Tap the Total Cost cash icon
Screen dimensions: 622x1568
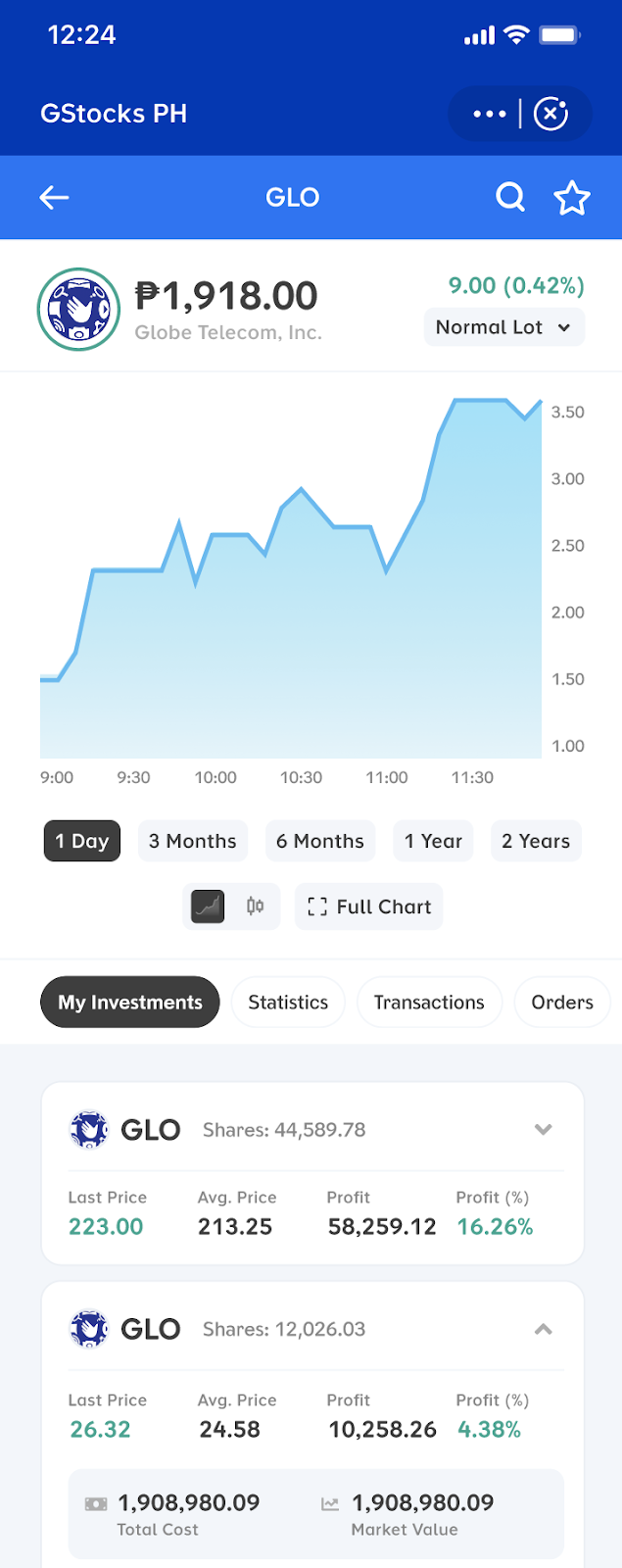coord(93,1502)
